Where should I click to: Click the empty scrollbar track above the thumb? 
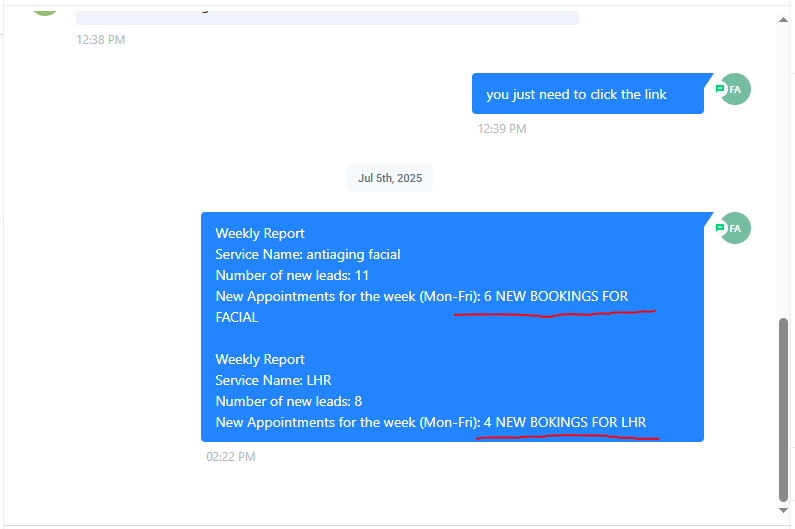pyautogui.click(x=783, y=170)
